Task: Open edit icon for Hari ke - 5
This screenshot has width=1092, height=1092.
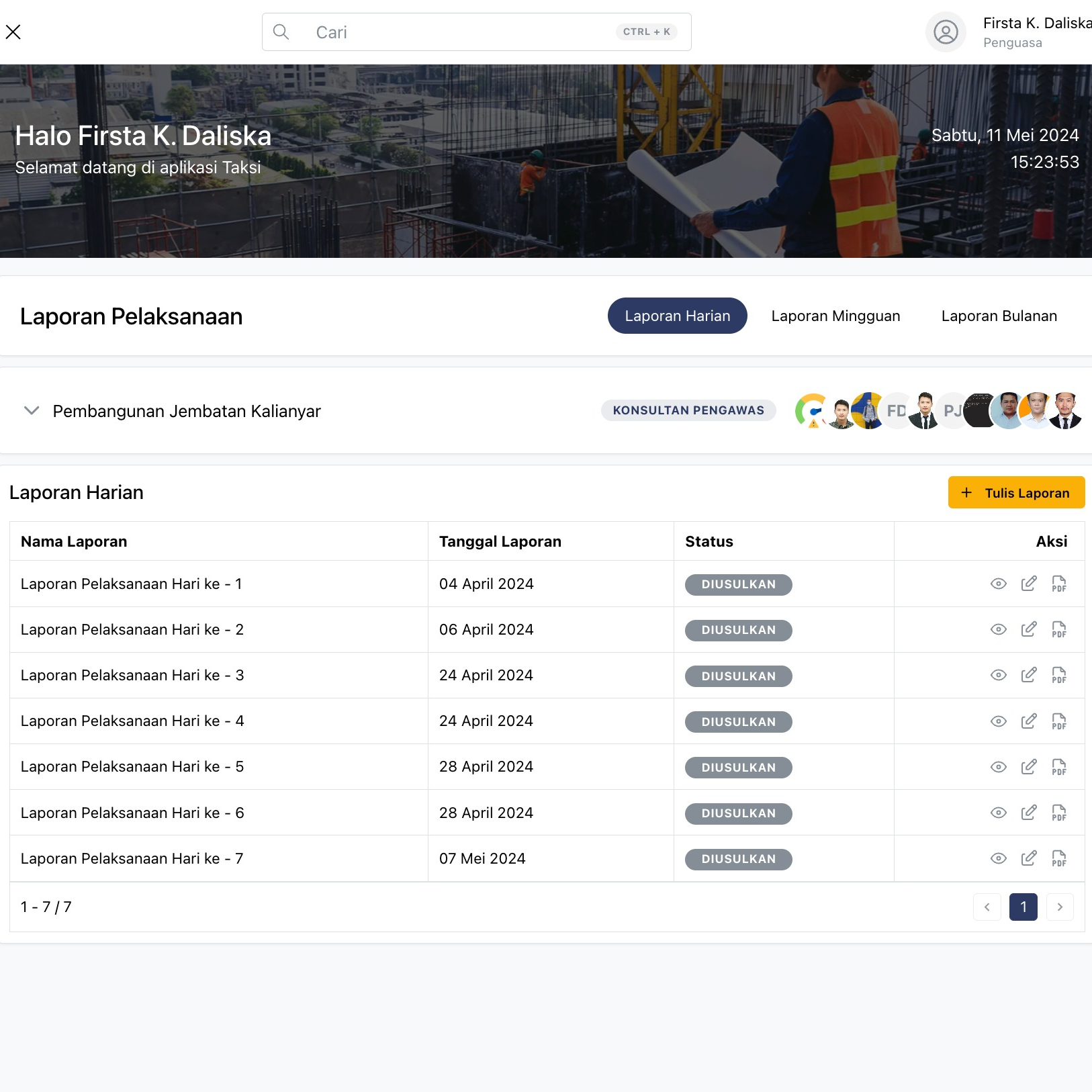Action: pos(1028,767)
